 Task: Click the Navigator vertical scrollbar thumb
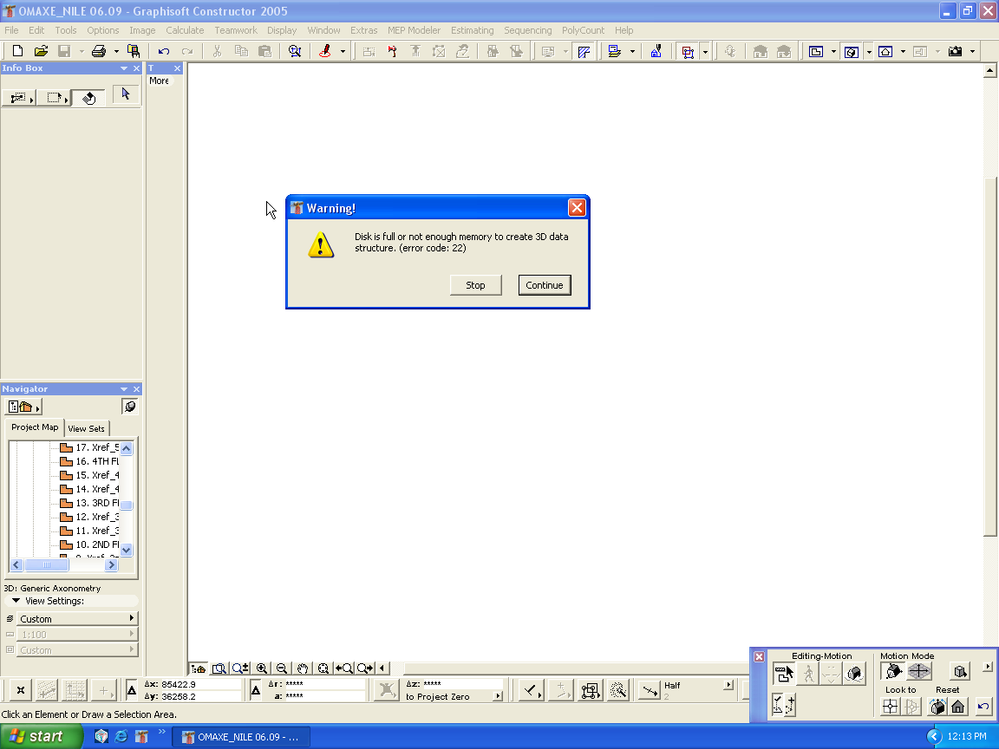[x=127, y=505]
